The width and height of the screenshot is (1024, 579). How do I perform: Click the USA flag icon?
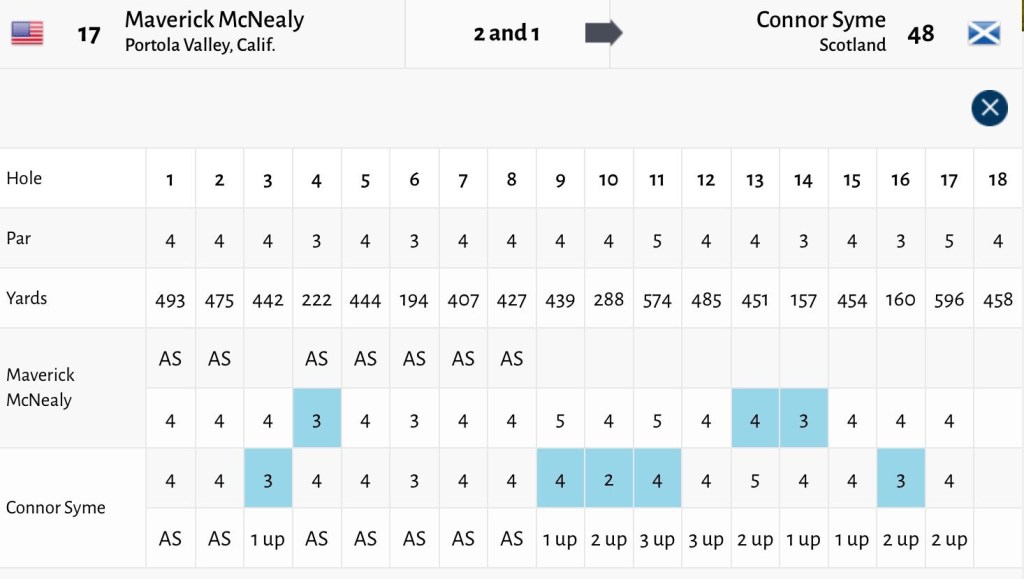click(x=27, y=33)
